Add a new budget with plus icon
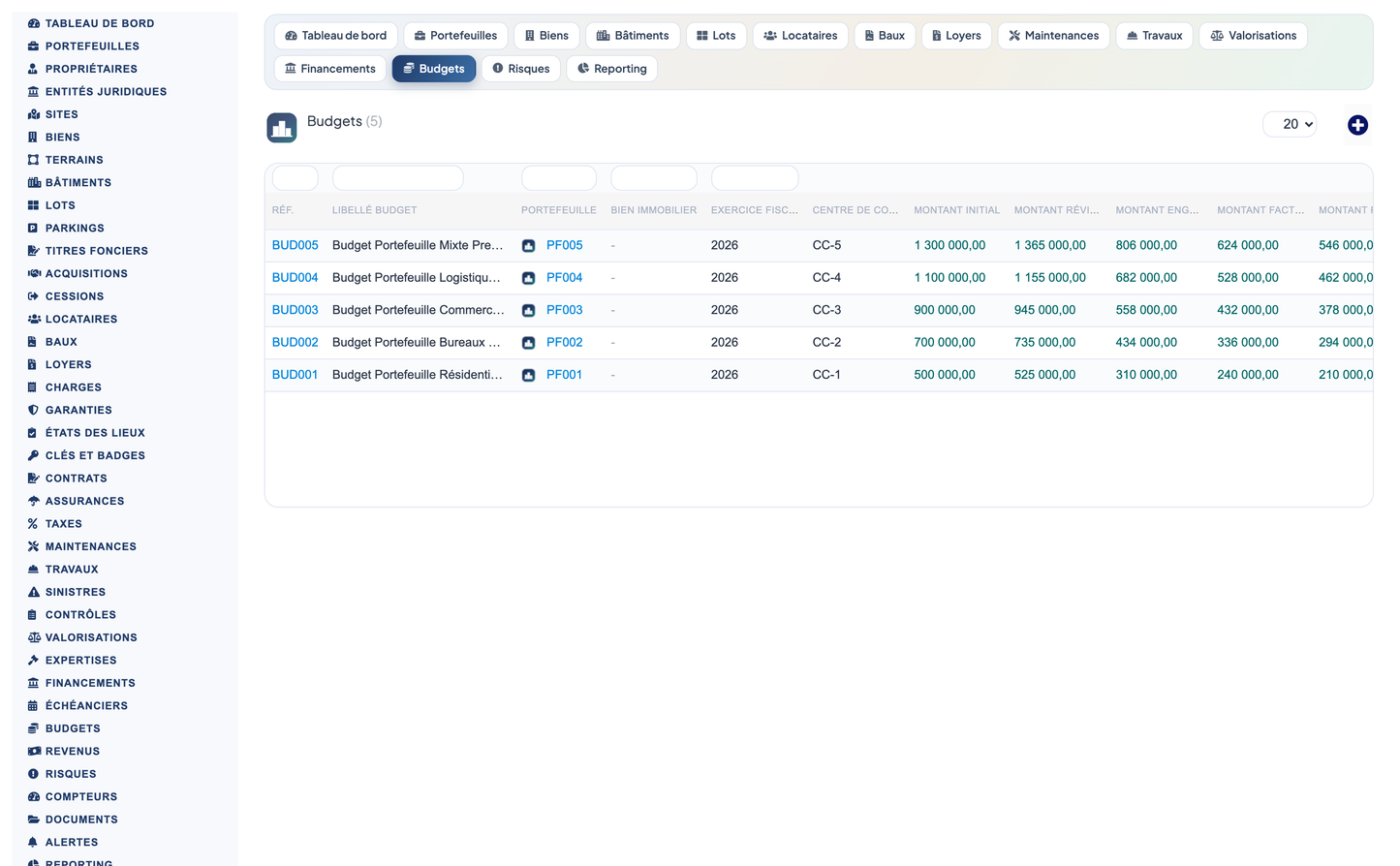Screen dimensions: 1400x866 point(1357,125)
